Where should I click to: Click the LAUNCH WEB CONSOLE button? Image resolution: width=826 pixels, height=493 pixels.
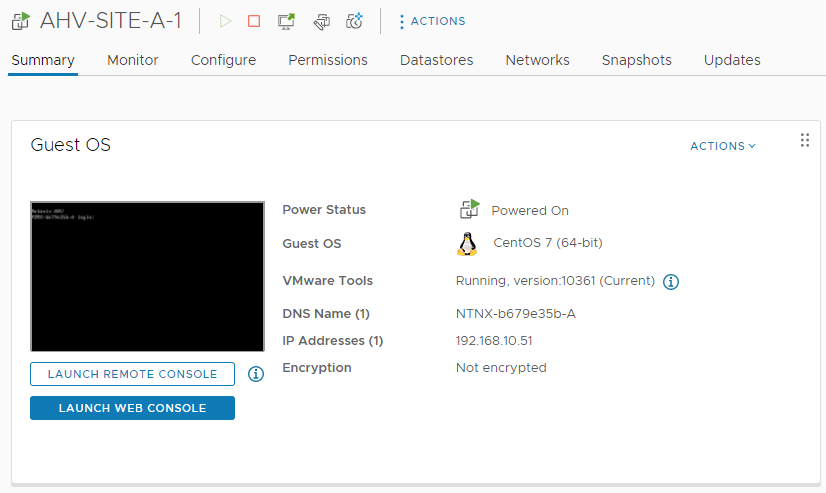tap(132, 408)
